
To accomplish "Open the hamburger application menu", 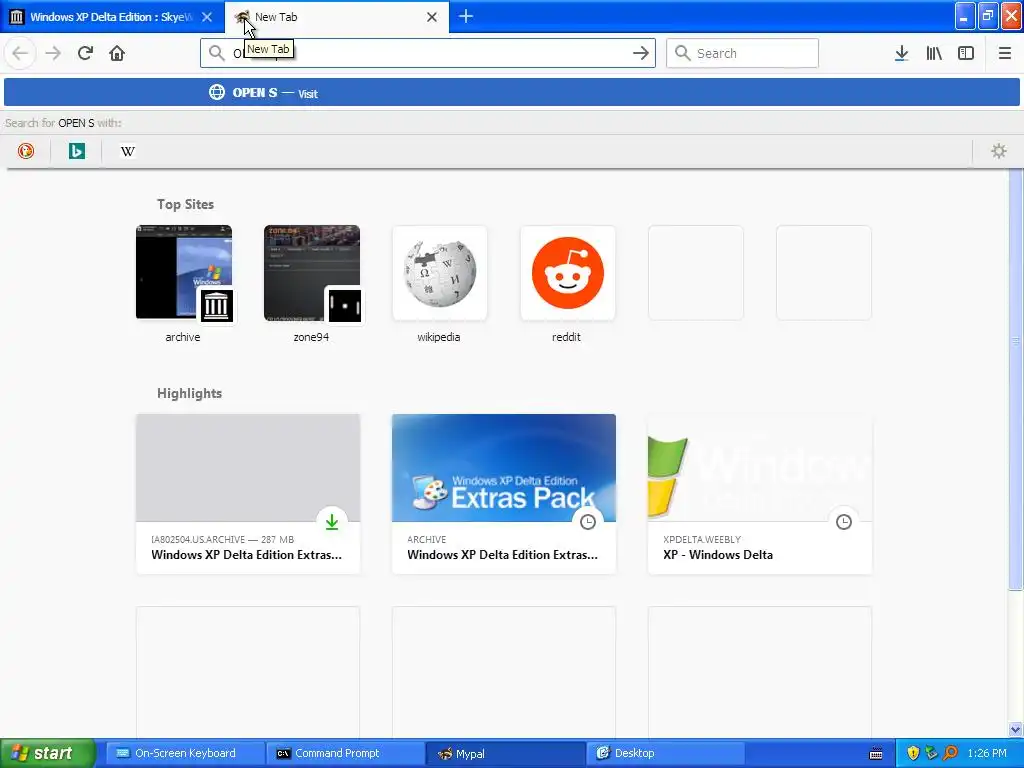I will [x=1005, y=53].
